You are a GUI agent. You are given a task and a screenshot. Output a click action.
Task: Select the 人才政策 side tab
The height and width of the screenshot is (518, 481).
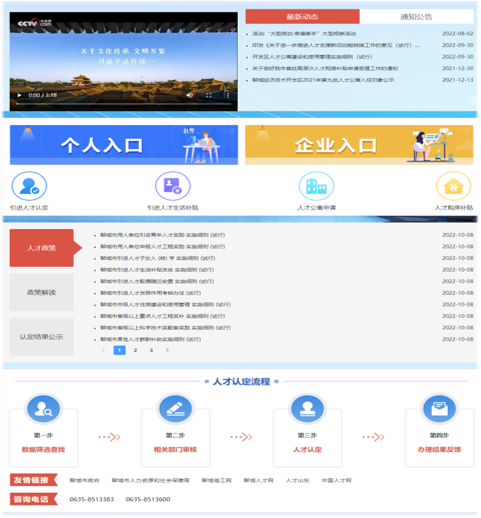42,248
